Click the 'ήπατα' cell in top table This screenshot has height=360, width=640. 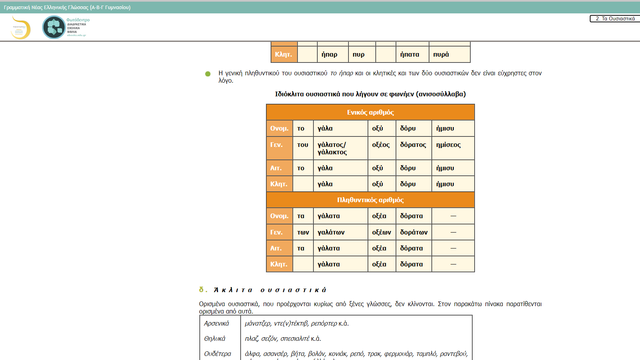pos(412,54)
